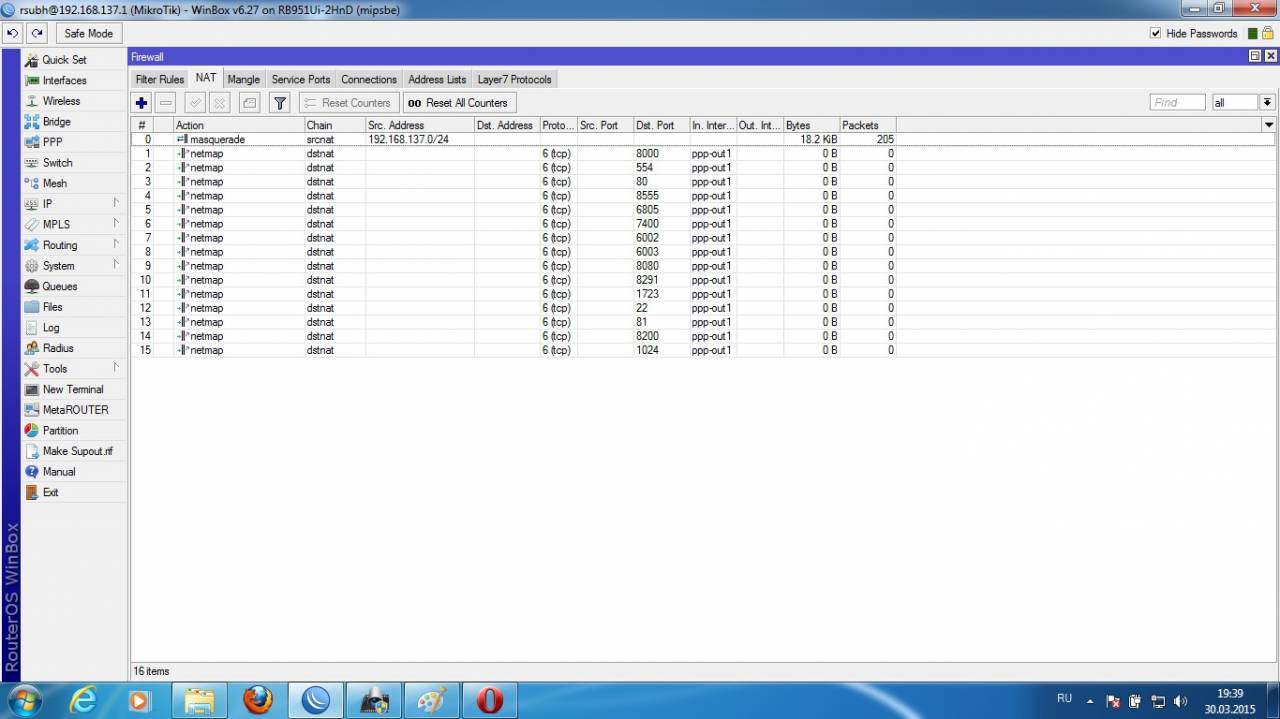
Task: Open Opera from the taskbar
Action: pos(489,700)
